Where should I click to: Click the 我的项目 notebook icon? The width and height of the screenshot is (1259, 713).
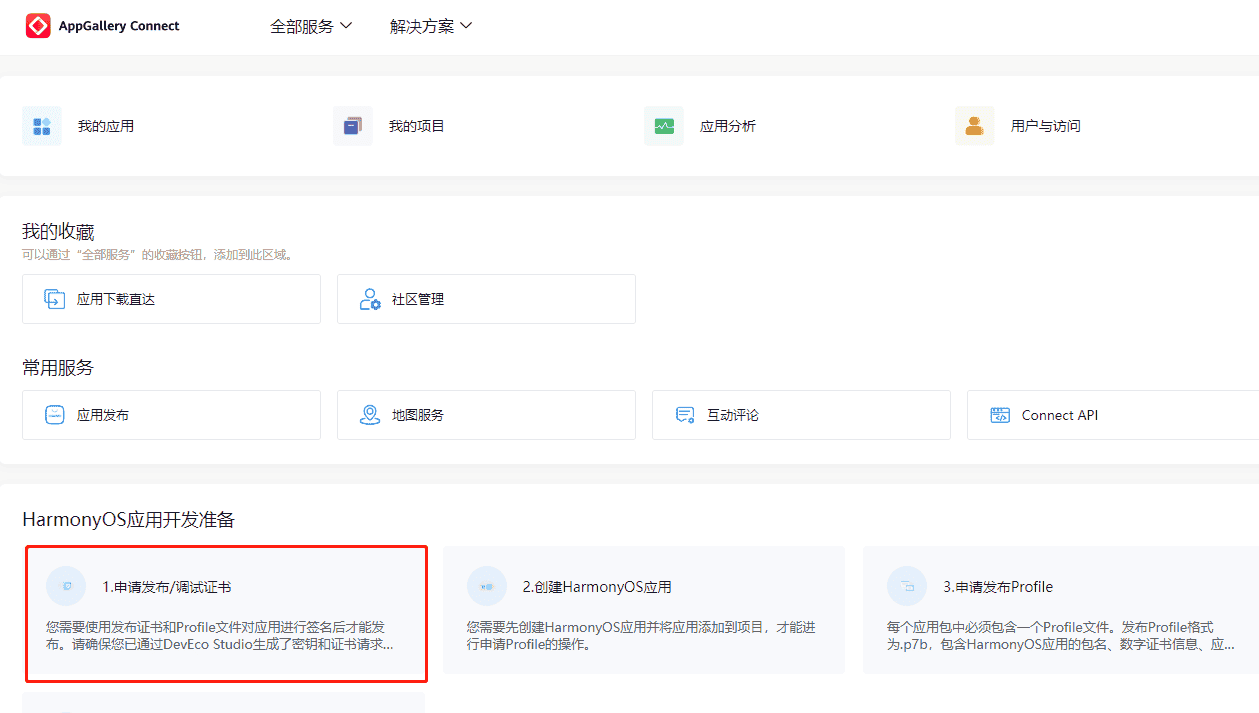click(352, 125)
